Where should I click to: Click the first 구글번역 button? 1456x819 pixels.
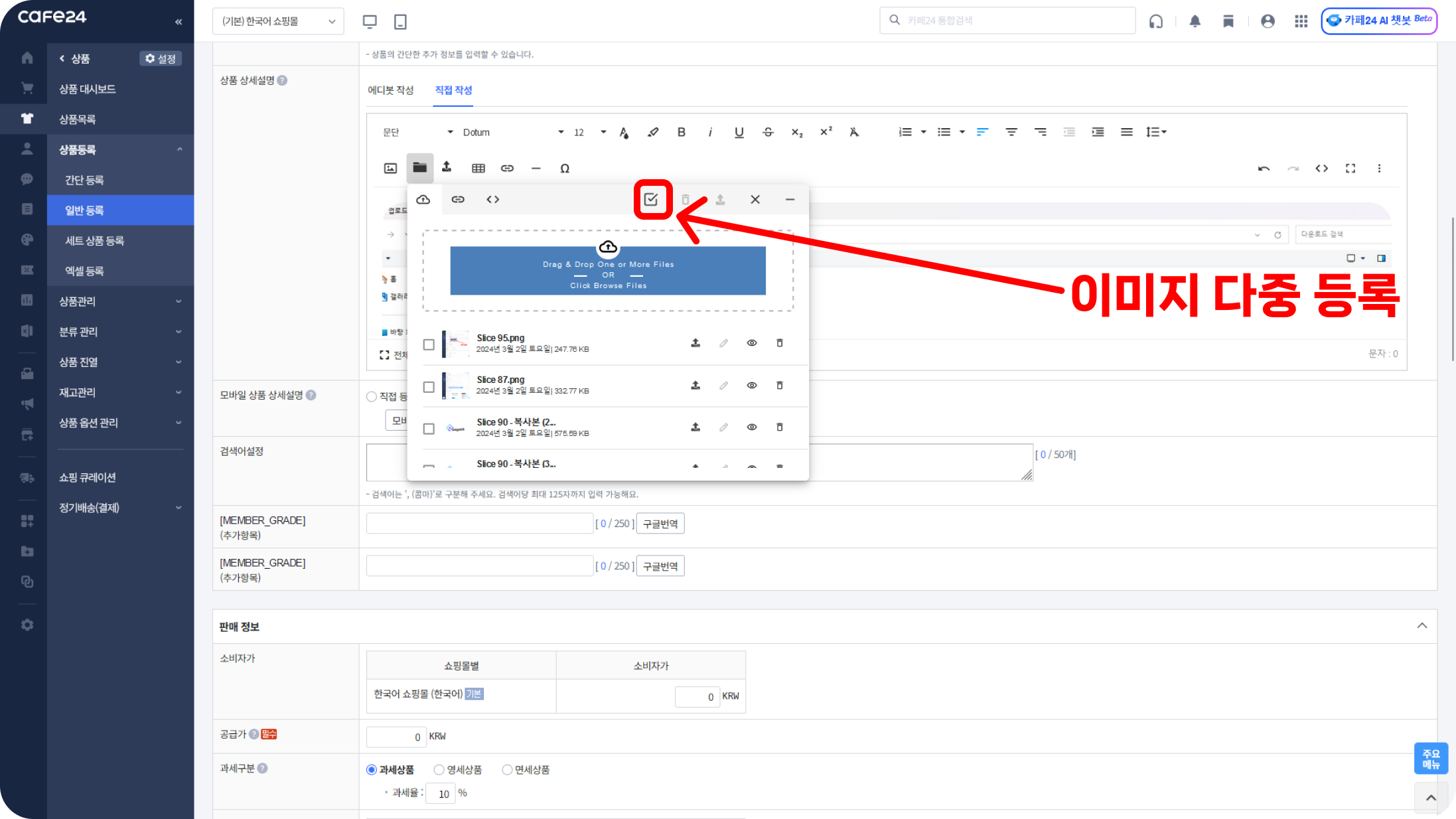pos(660,524)
